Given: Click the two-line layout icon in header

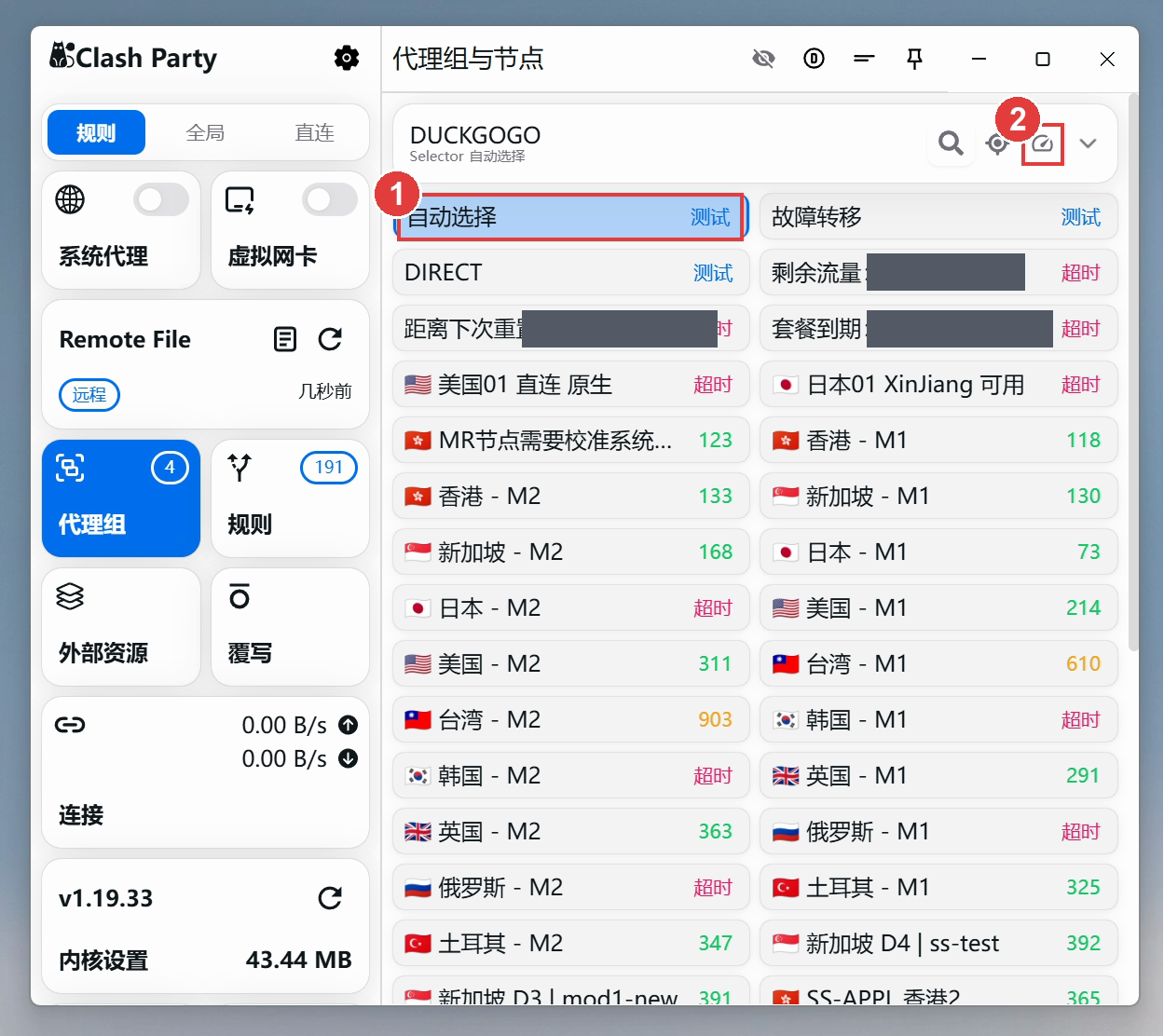Looking at the screenshot, I should (x=864, y=59).
